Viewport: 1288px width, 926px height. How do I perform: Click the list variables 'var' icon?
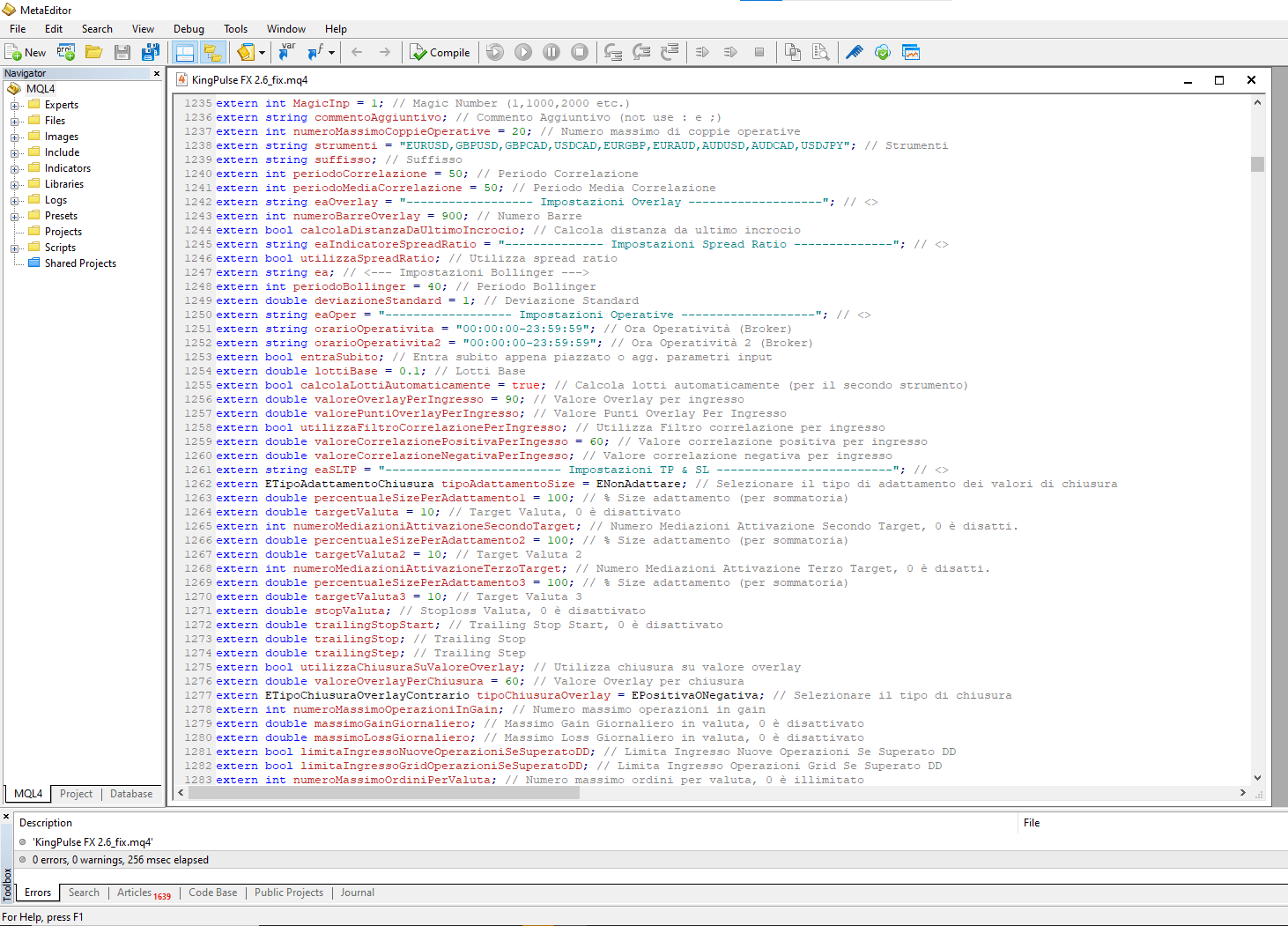pyautogui.click(x=286, y=53)
